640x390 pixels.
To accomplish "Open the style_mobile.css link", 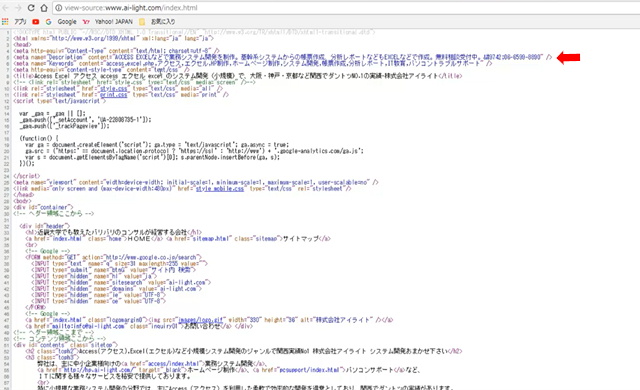I will click(x=220, y=189).
